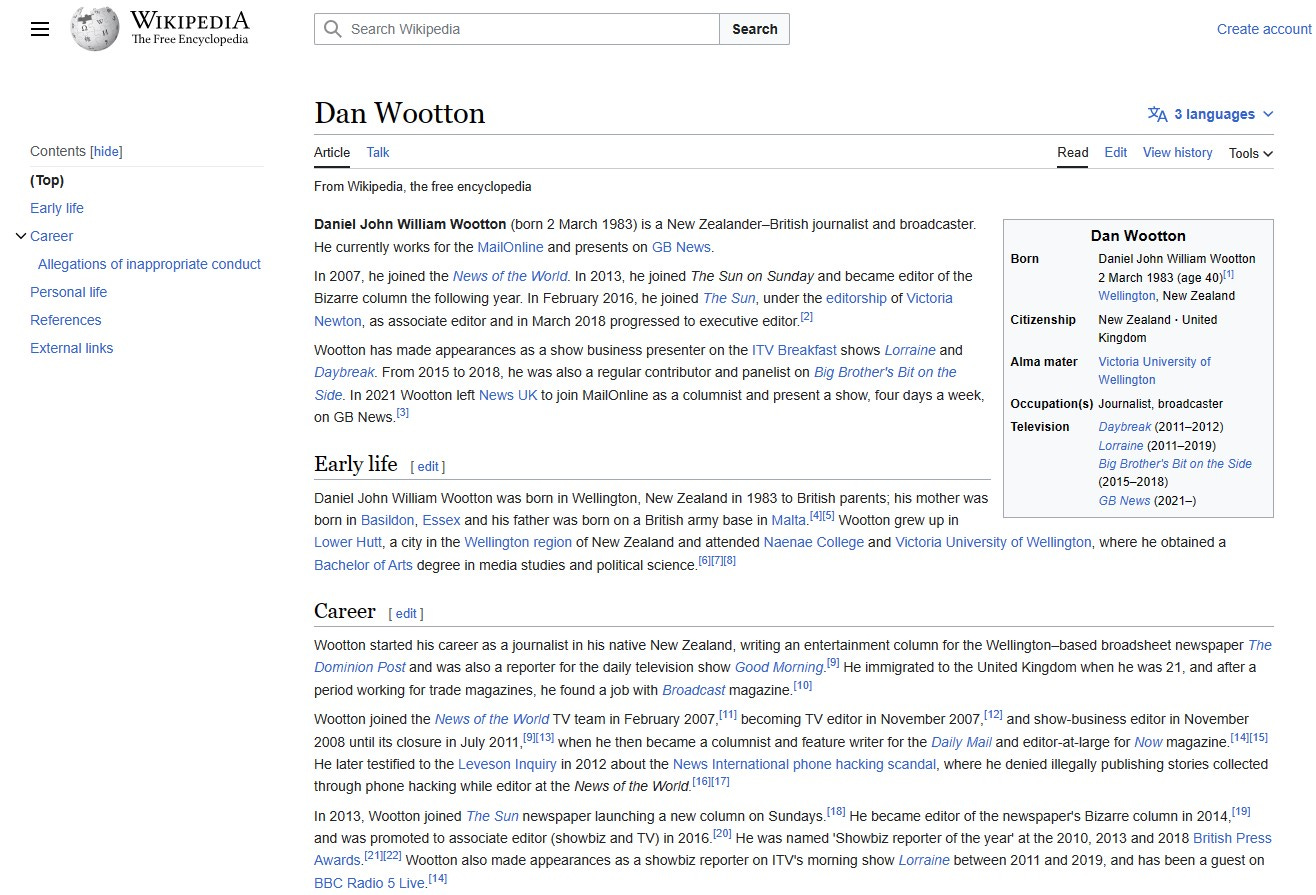Jump to (Top) in contents

pos(47,180)
